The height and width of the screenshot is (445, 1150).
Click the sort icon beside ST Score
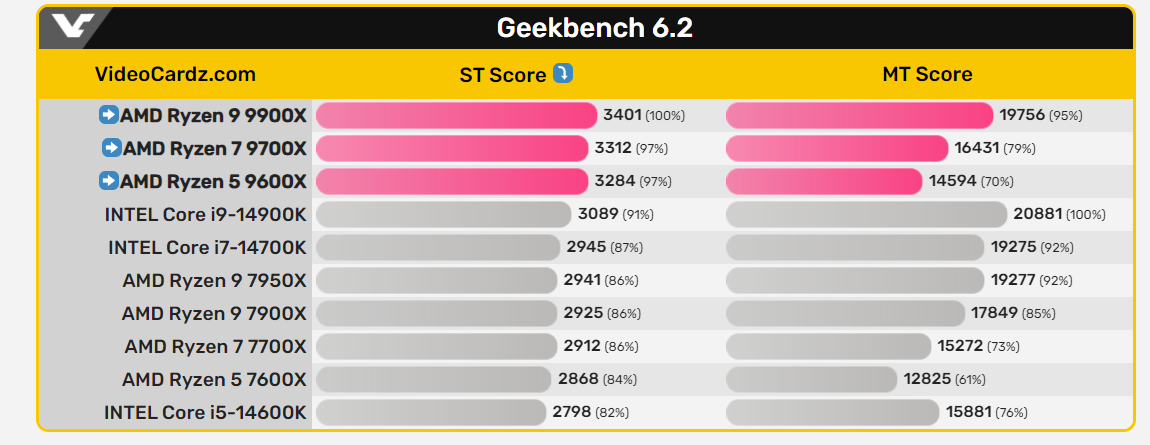click(563, 74)
